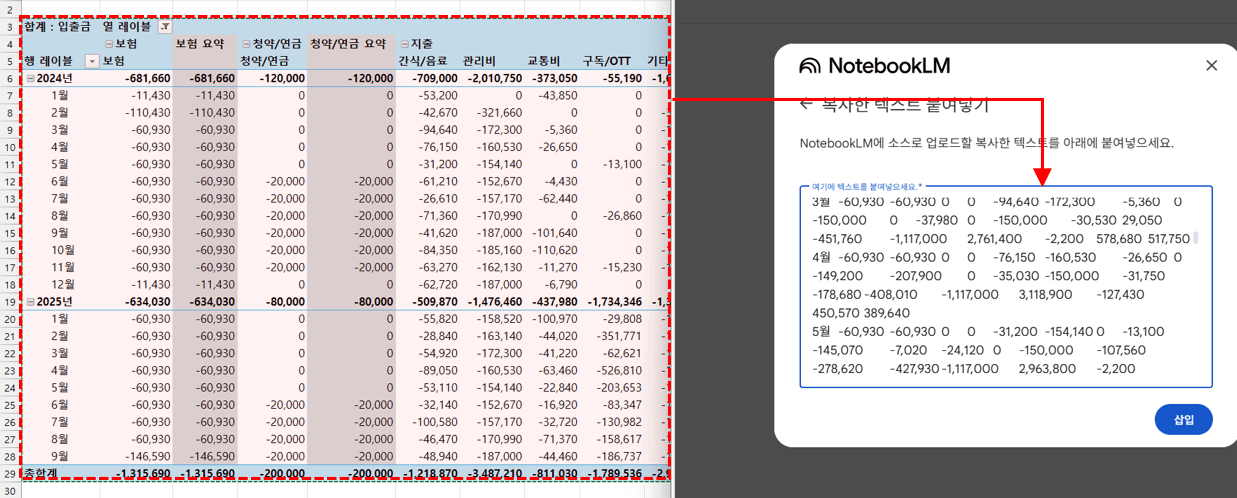Open the 행 레이블 row filter dropdown
Screen dimensions: 1237x498
(93, 61)
